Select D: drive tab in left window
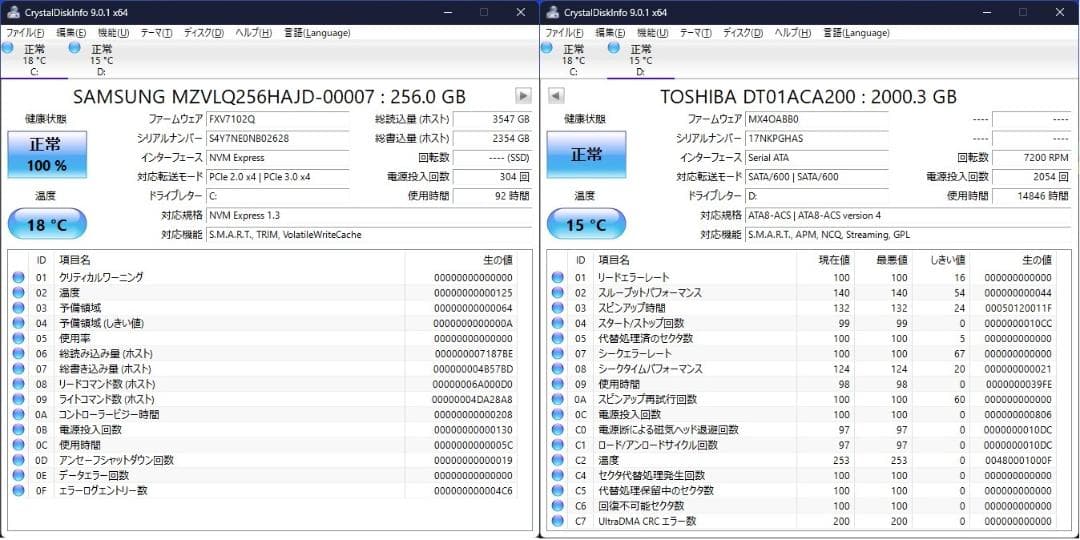Screen dimensions: 1080x540 point(101,60)
